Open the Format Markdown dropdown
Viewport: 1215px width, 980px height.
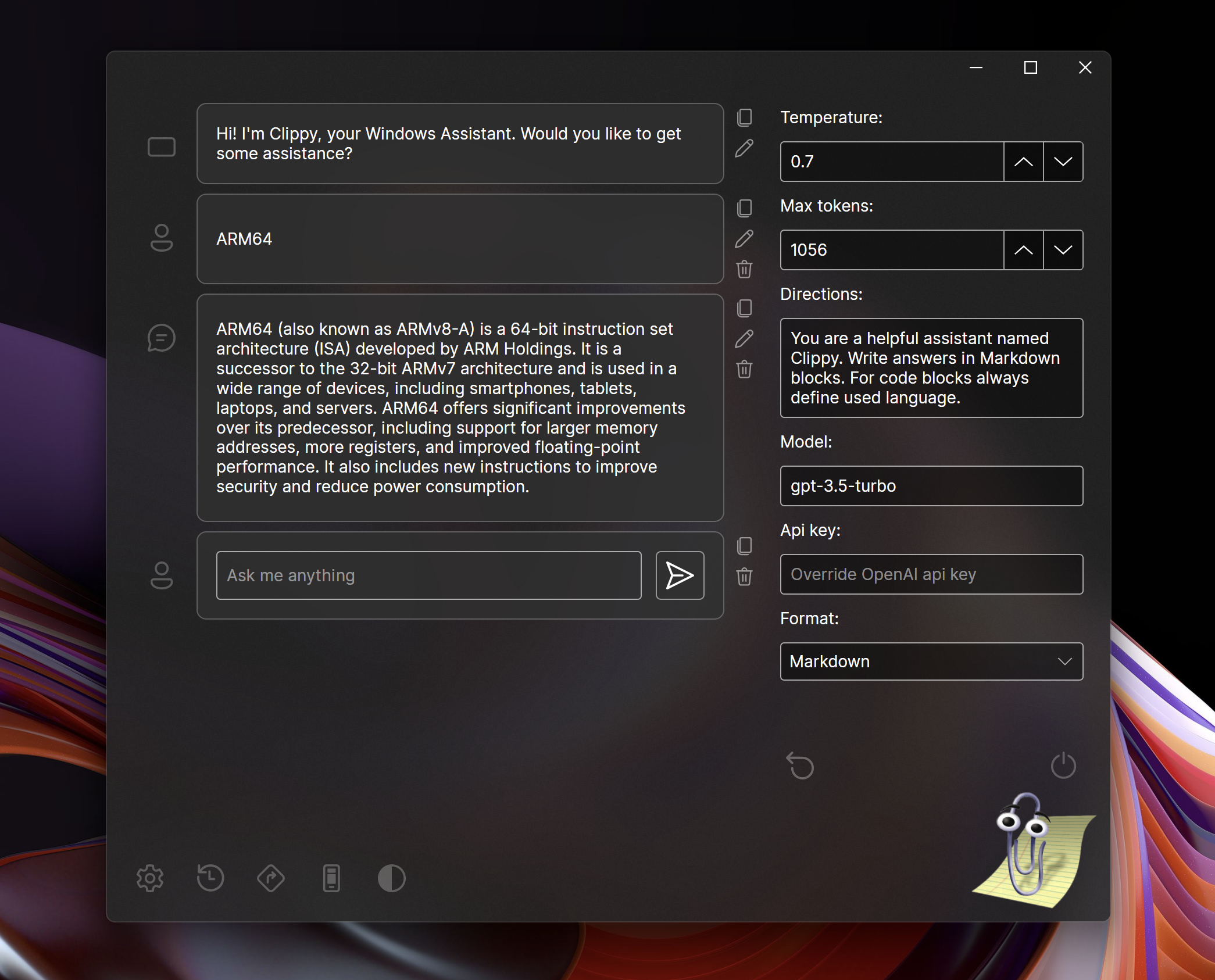tap(931, 661)
